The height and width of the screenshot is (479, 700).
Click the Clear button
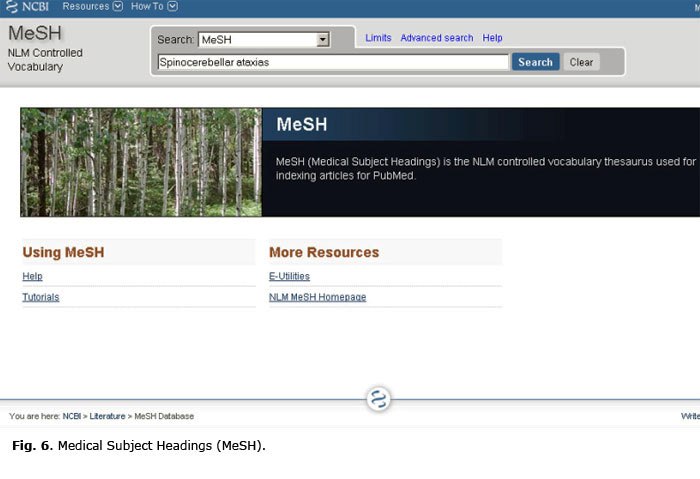click(x=581, y=62)
